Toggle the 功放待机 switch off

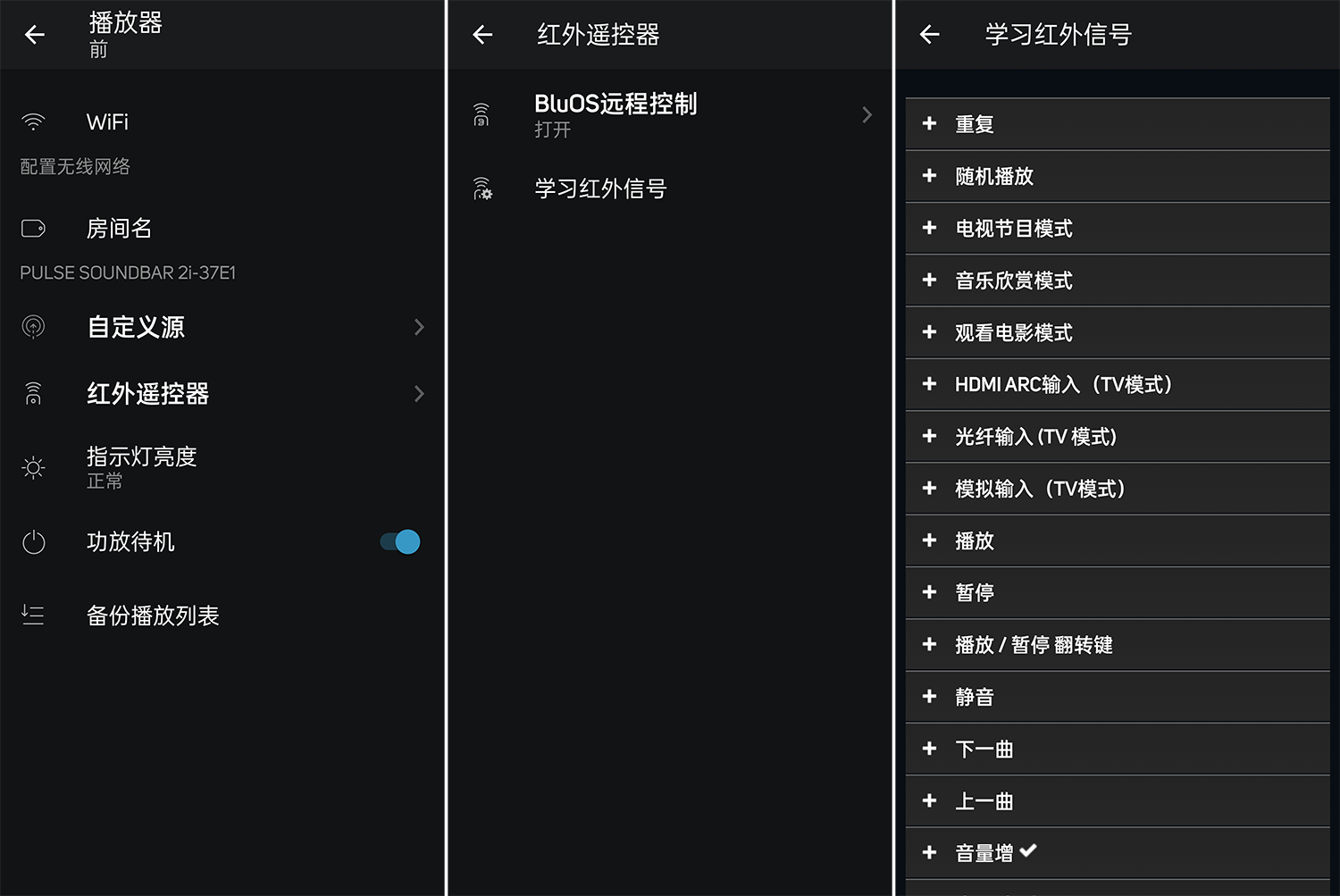pyautogui.click(x=400, y=542)
